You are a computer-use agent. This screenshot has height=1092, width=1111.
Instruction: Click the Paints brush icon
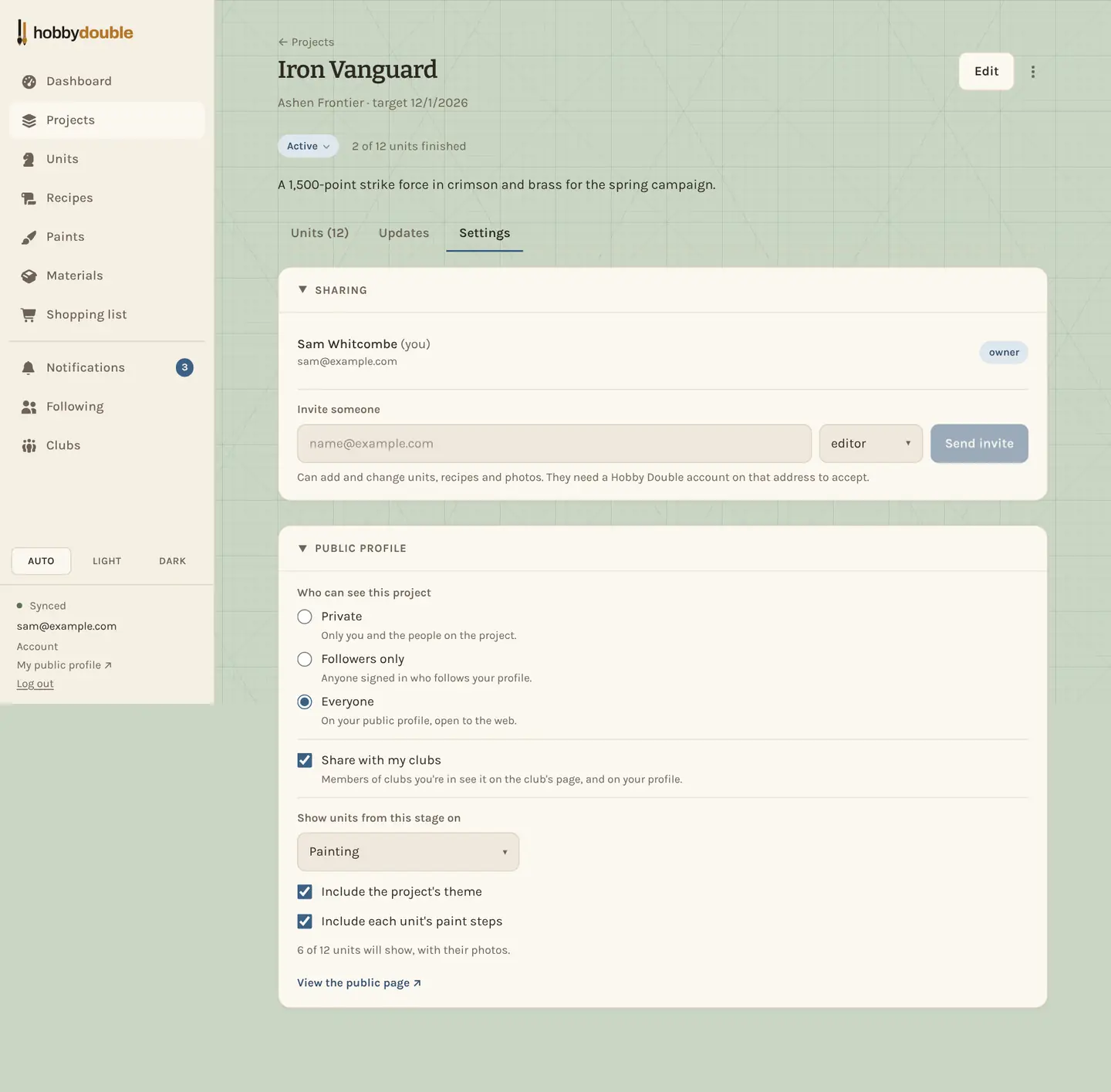29,237
